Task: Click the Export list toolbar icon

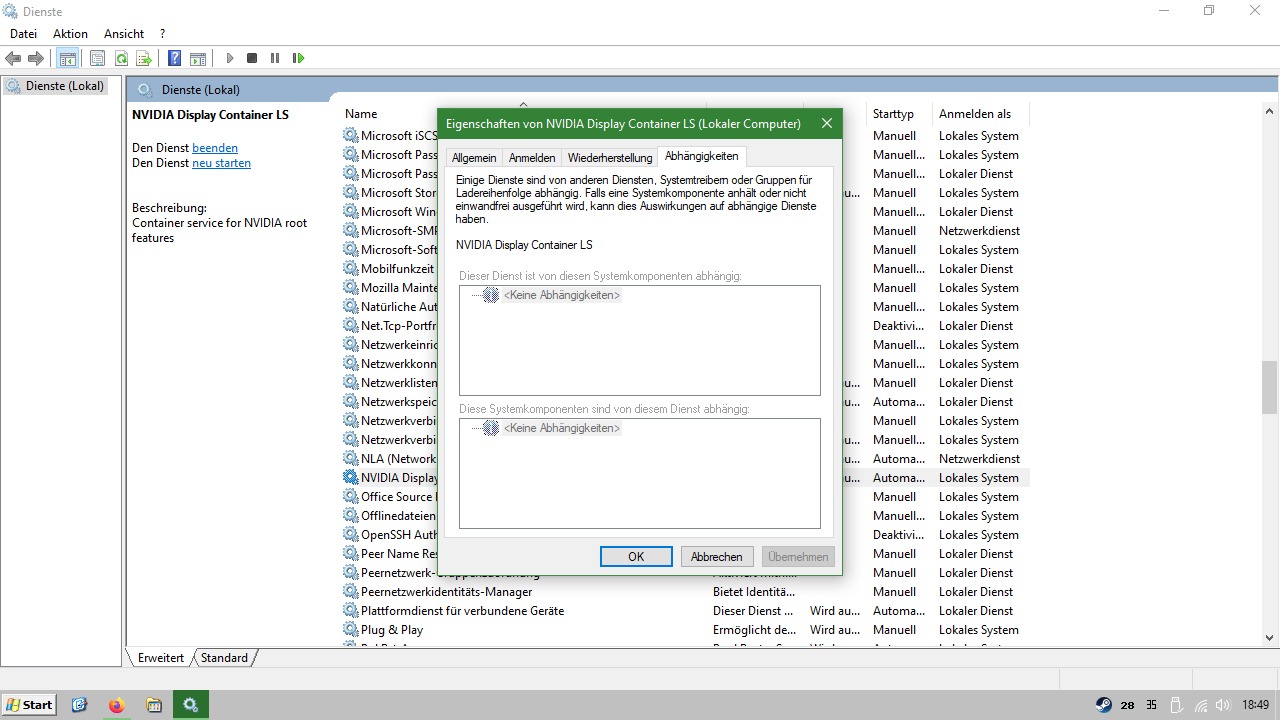Action: pyautogui.click(x=144, y=59)
